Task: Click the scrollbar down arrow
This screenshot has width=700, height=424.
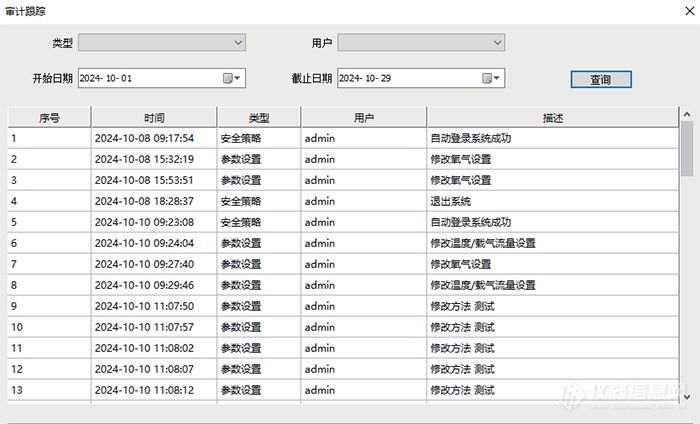Action: click(x=686, y=397)
